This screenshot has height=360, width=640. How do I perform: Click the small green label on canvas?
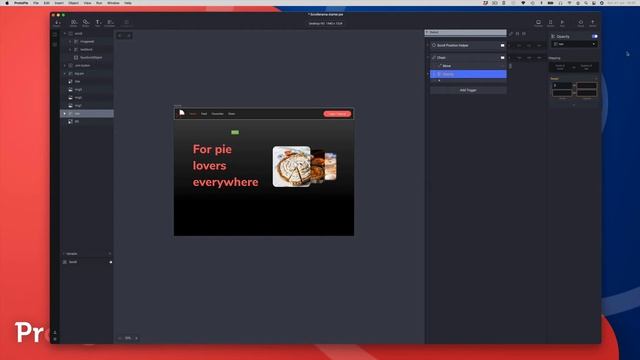[235, 132]
